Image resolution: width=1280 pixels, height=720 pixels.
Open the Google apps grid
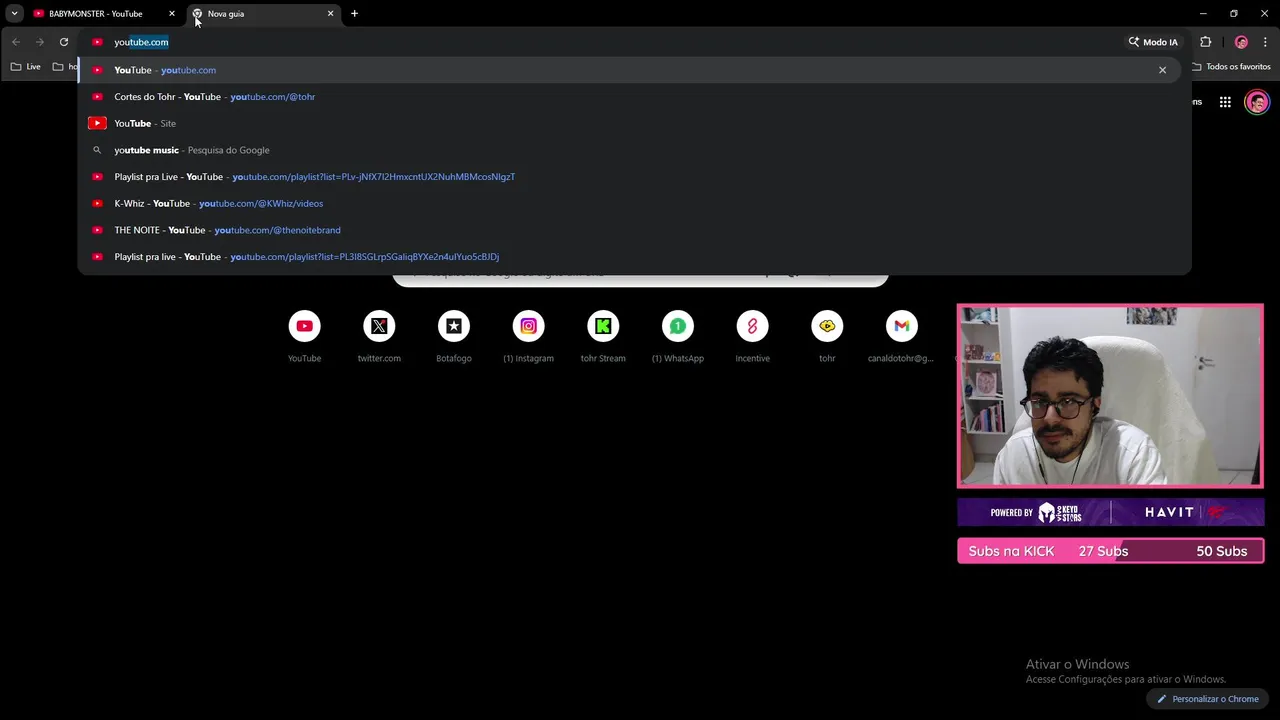coord(1225,102)
